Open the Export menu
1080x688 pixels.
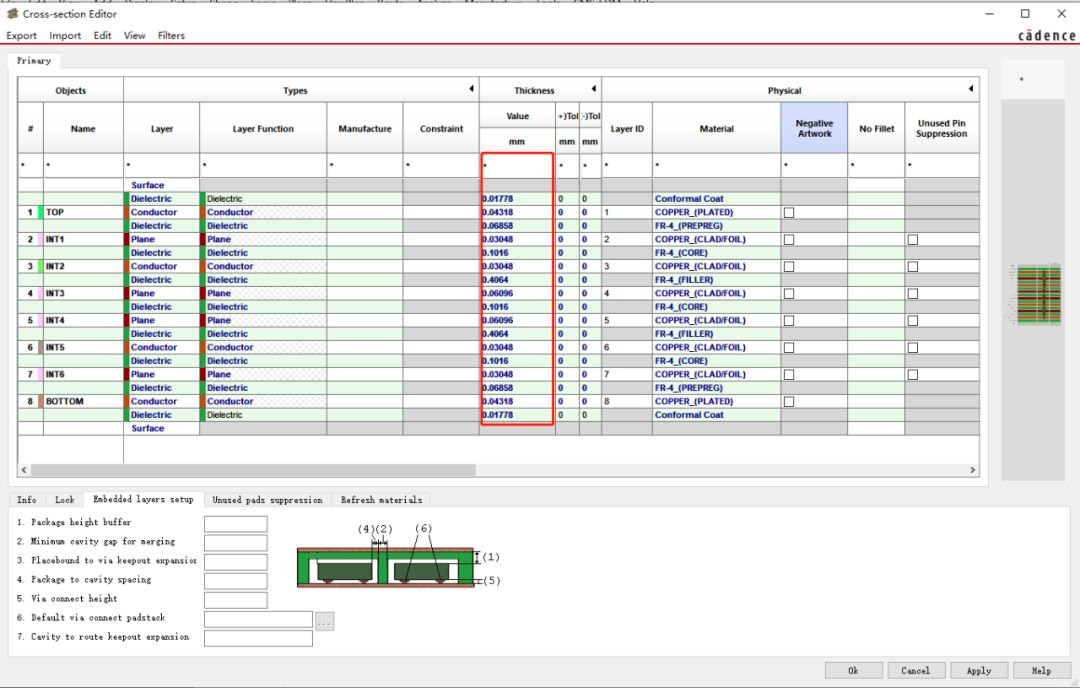point(21,36)
